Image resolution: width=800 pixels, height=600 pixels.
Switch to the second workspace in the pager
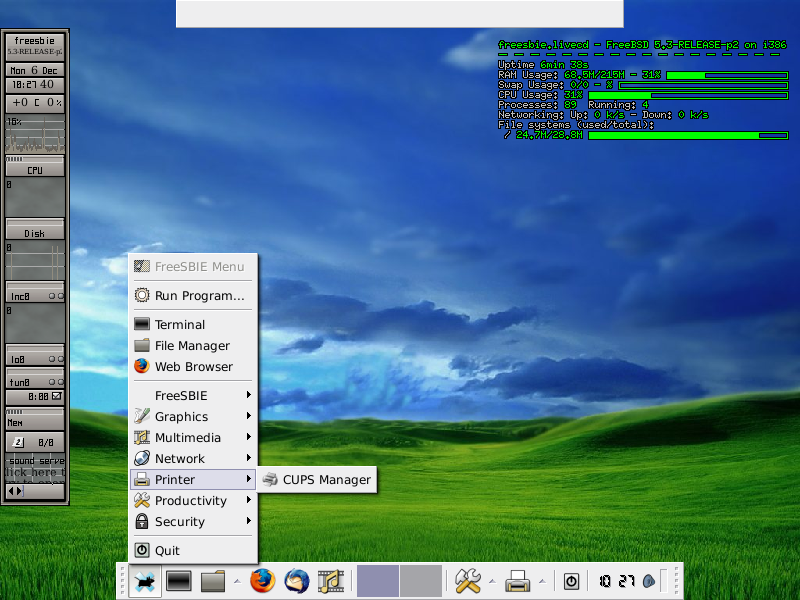click(421, 581)
